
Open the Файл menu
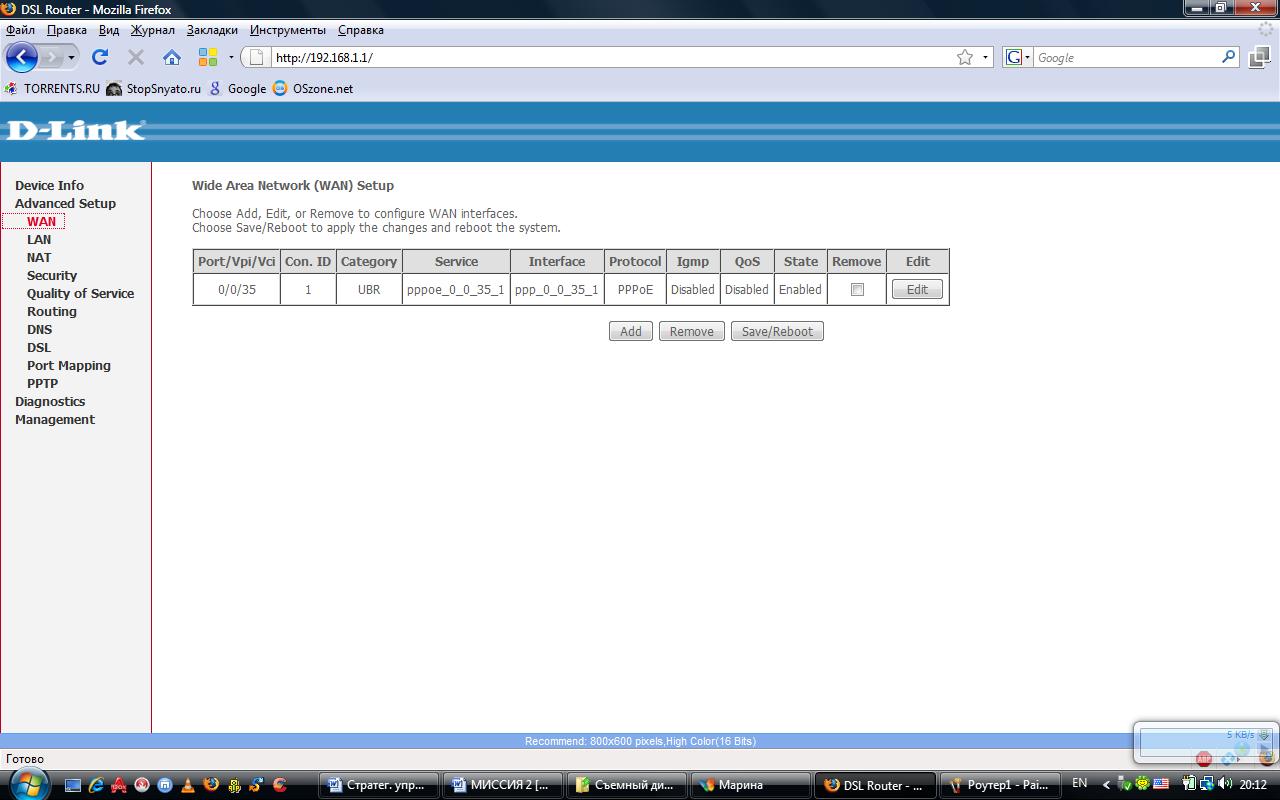[20, 30]
